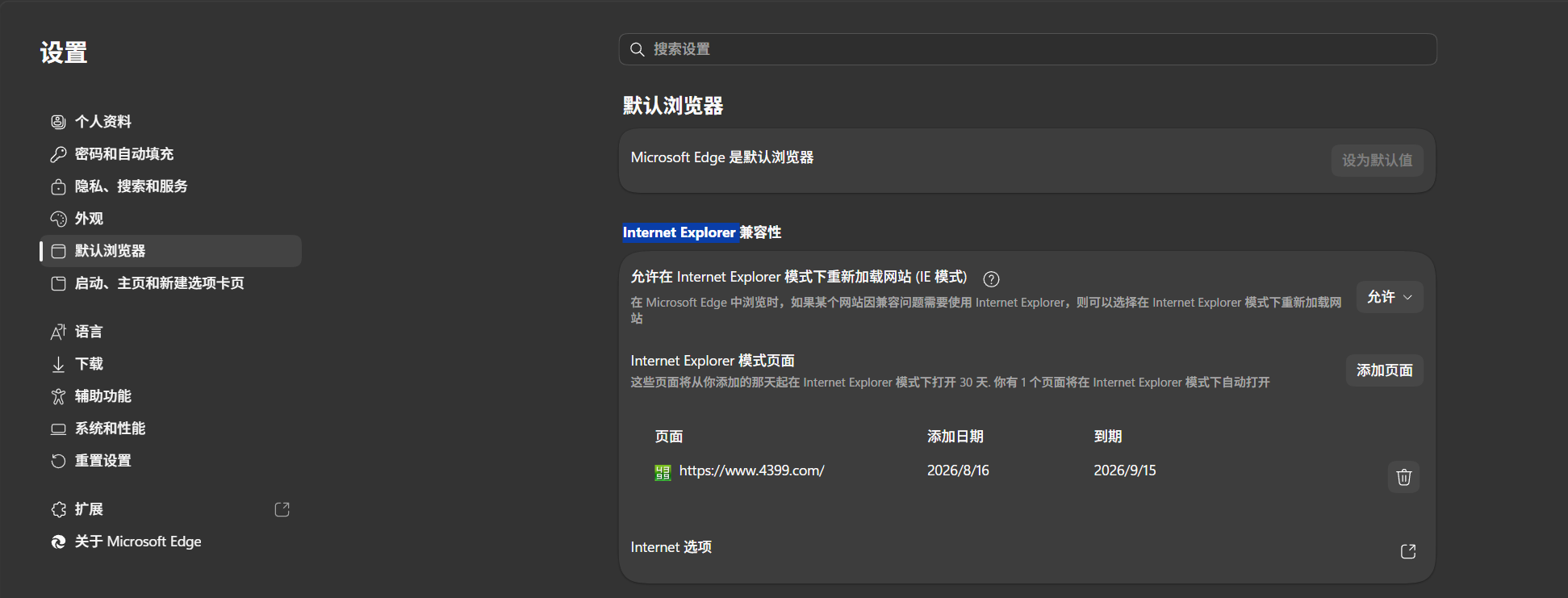Click the Microsoft Edge 是默认浏览器 text
The height and width of the screenshot is (598, 1568).
pyautogui.click(x=721, y=157)
